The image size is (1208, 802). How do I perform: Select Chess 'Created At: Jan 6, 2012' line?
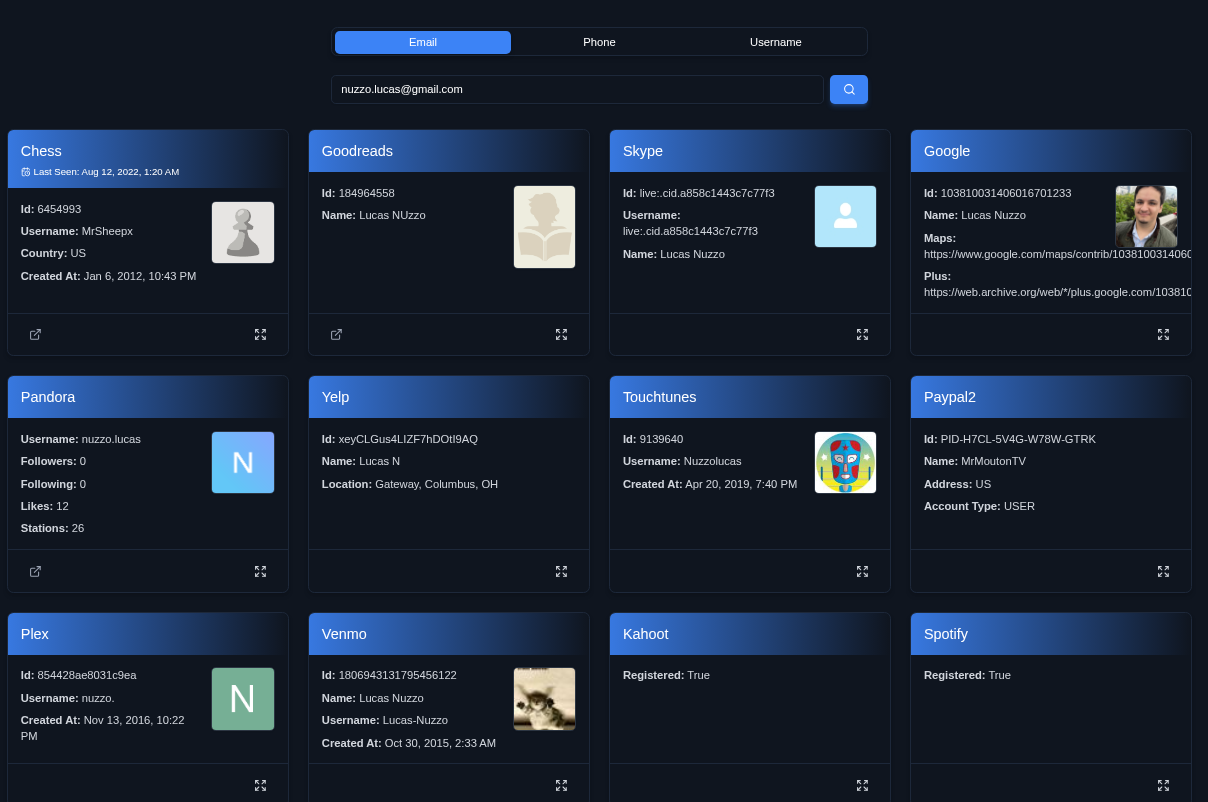point(109,276)
